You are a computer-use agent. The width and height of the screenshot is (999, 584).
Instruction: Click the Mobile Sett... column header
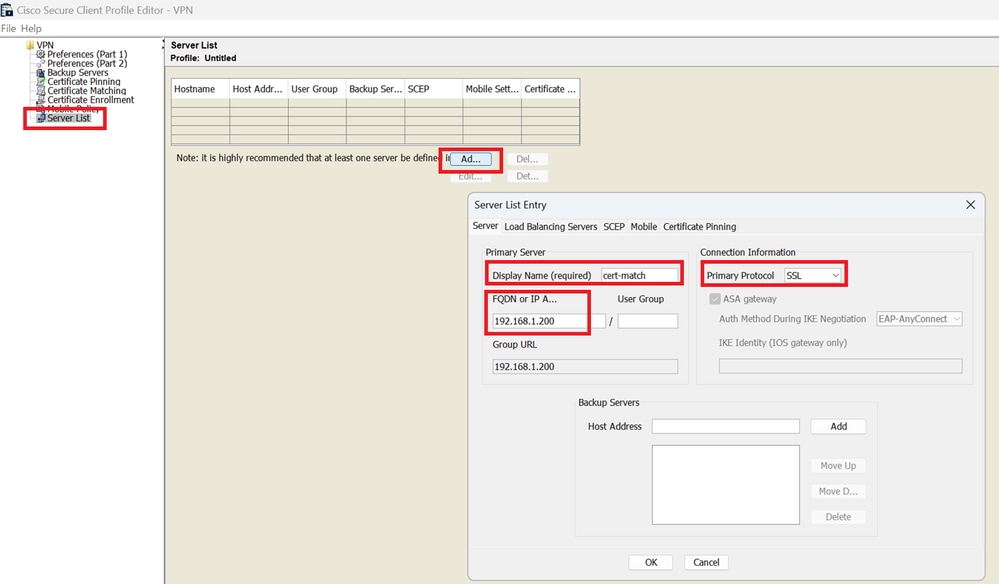click(x=492, y=89)
